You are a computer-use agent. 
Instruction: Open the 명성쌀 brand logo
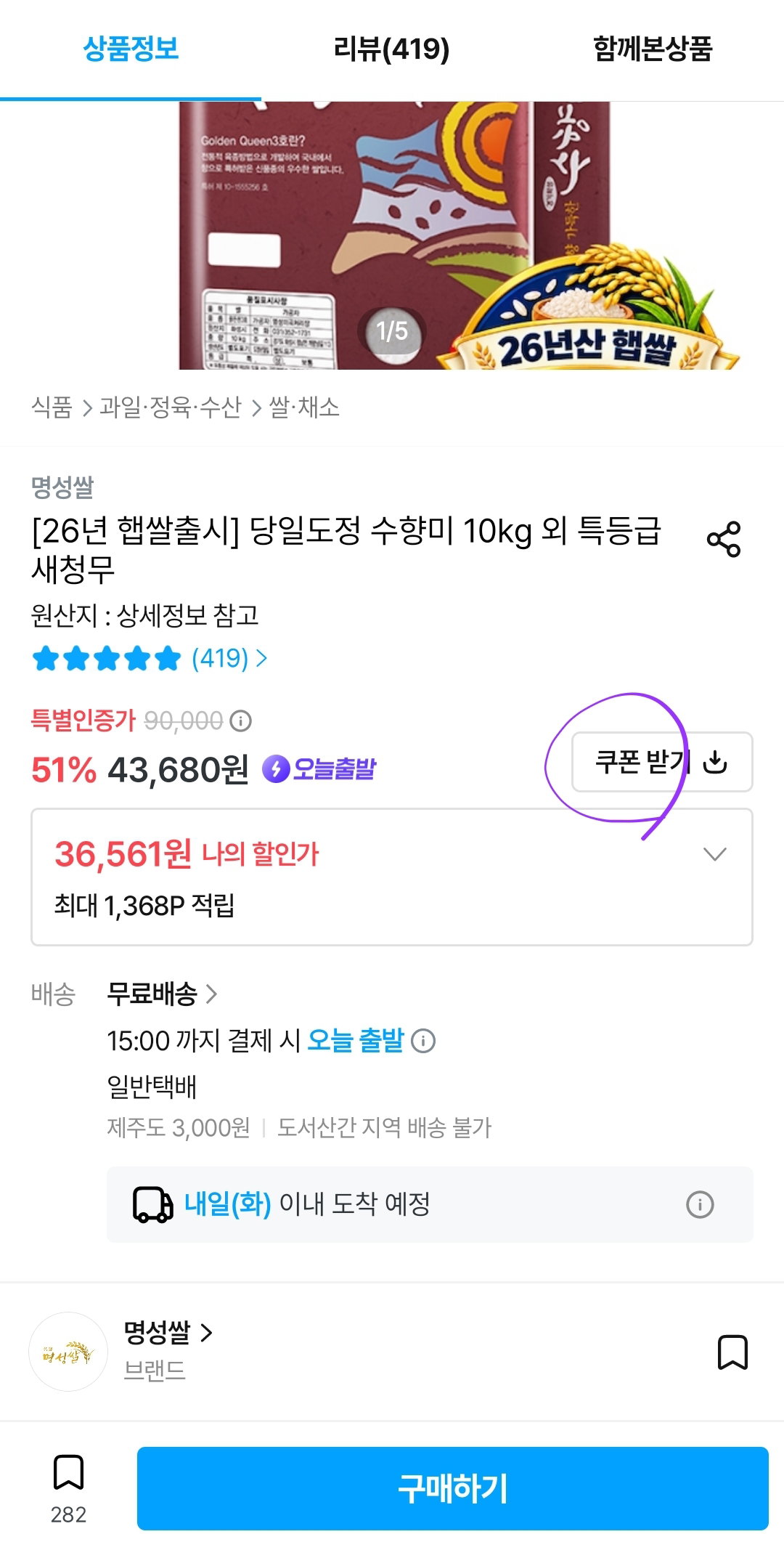click(x=68, y=1352)
